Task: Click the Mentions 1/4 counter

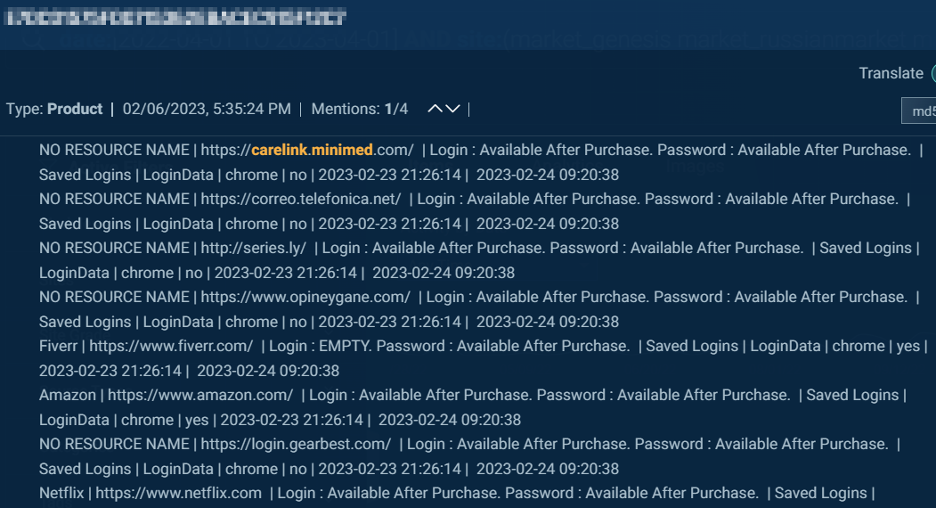Action: (x=359, y=109)
